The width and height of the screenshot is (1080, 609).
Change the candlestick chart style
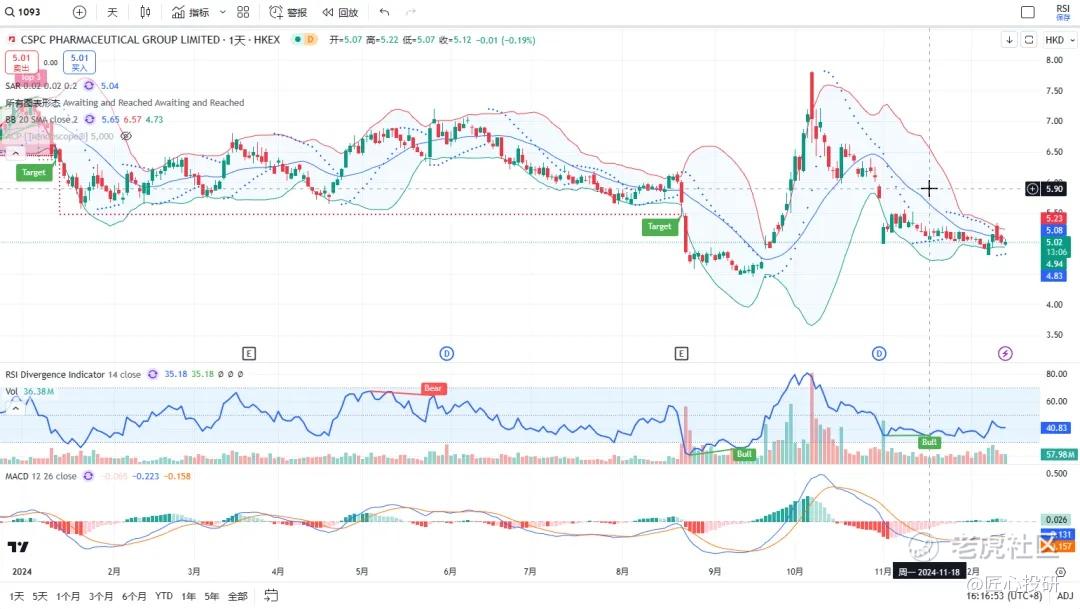coord(145,12)
